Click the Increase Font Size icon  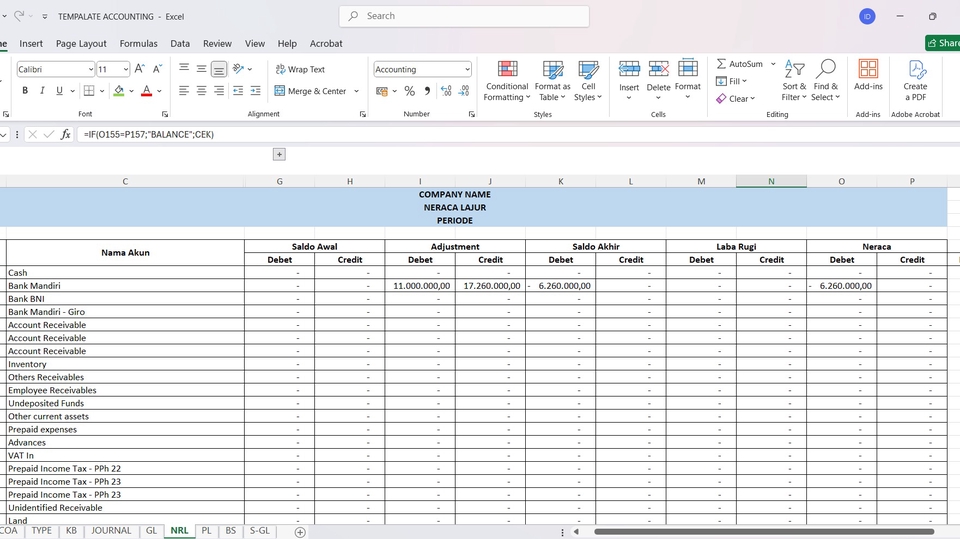click(x=140, y=69)
